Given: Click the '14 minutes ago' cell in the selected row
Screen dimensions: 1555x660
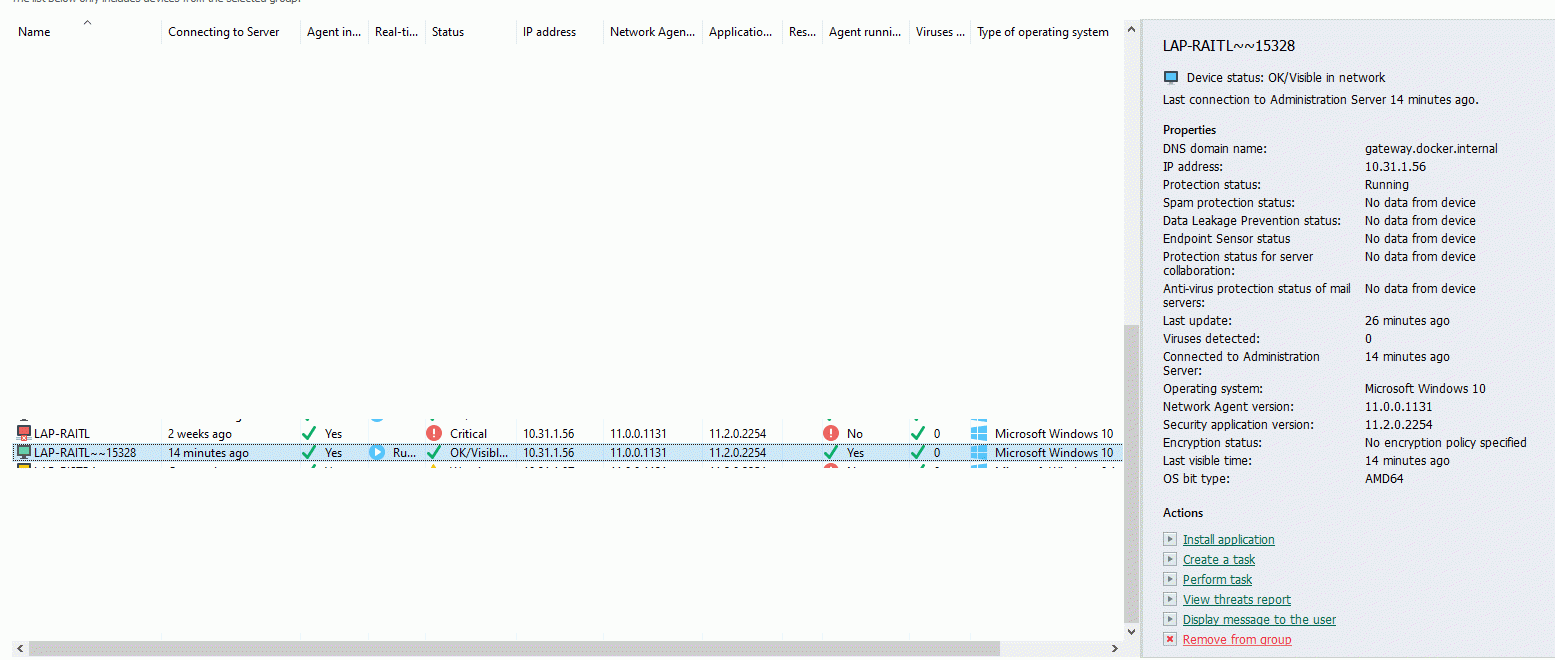Looking at the screenshot, I should pos(208,452).
